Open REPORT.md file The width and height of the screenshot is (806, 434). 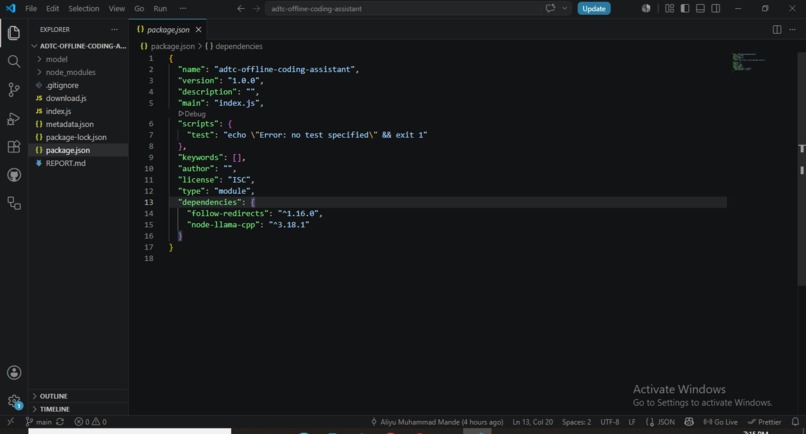pyautogui.click(x=78, y=163)
